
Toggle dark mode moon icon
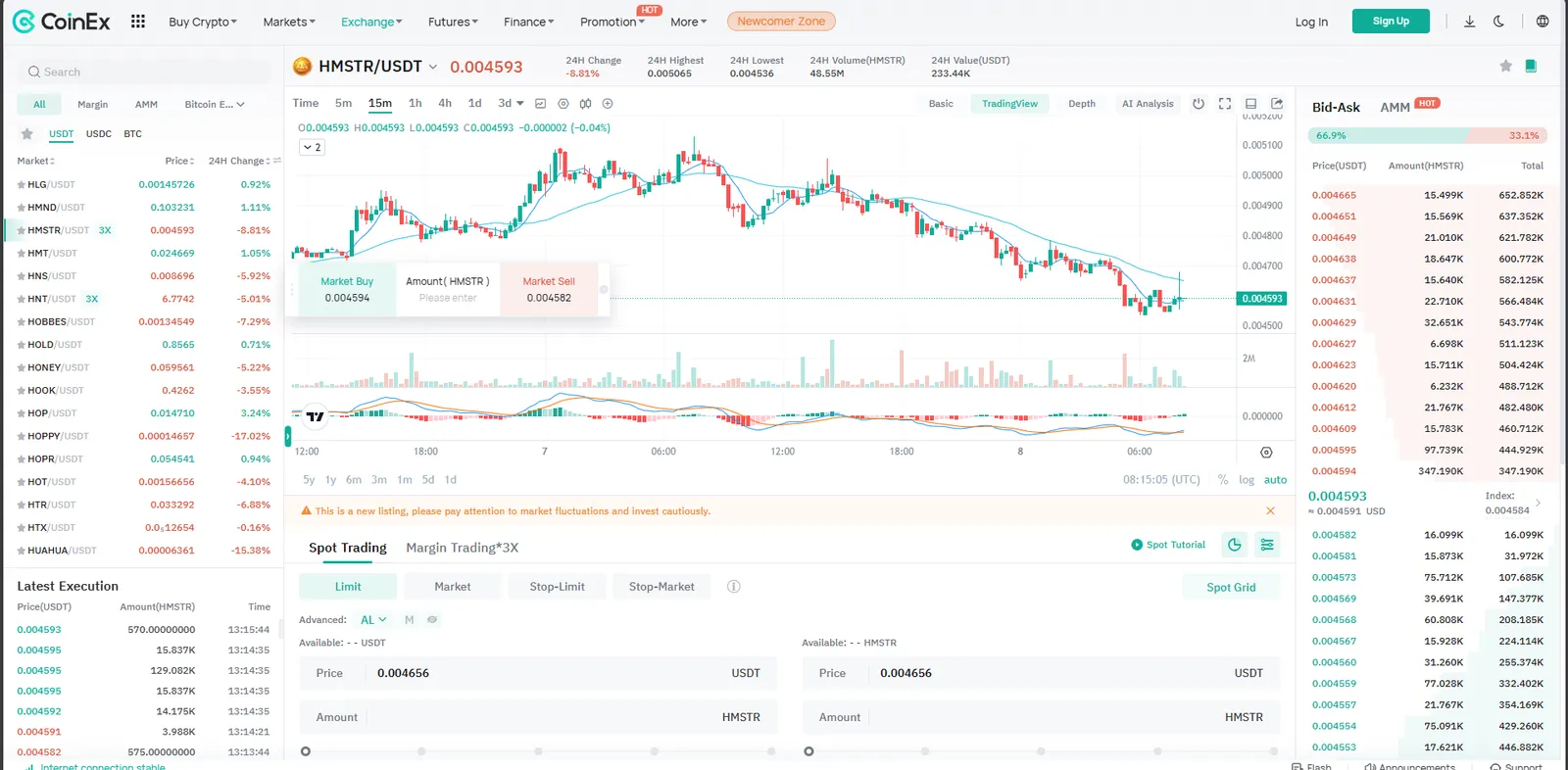[1498, 22]
